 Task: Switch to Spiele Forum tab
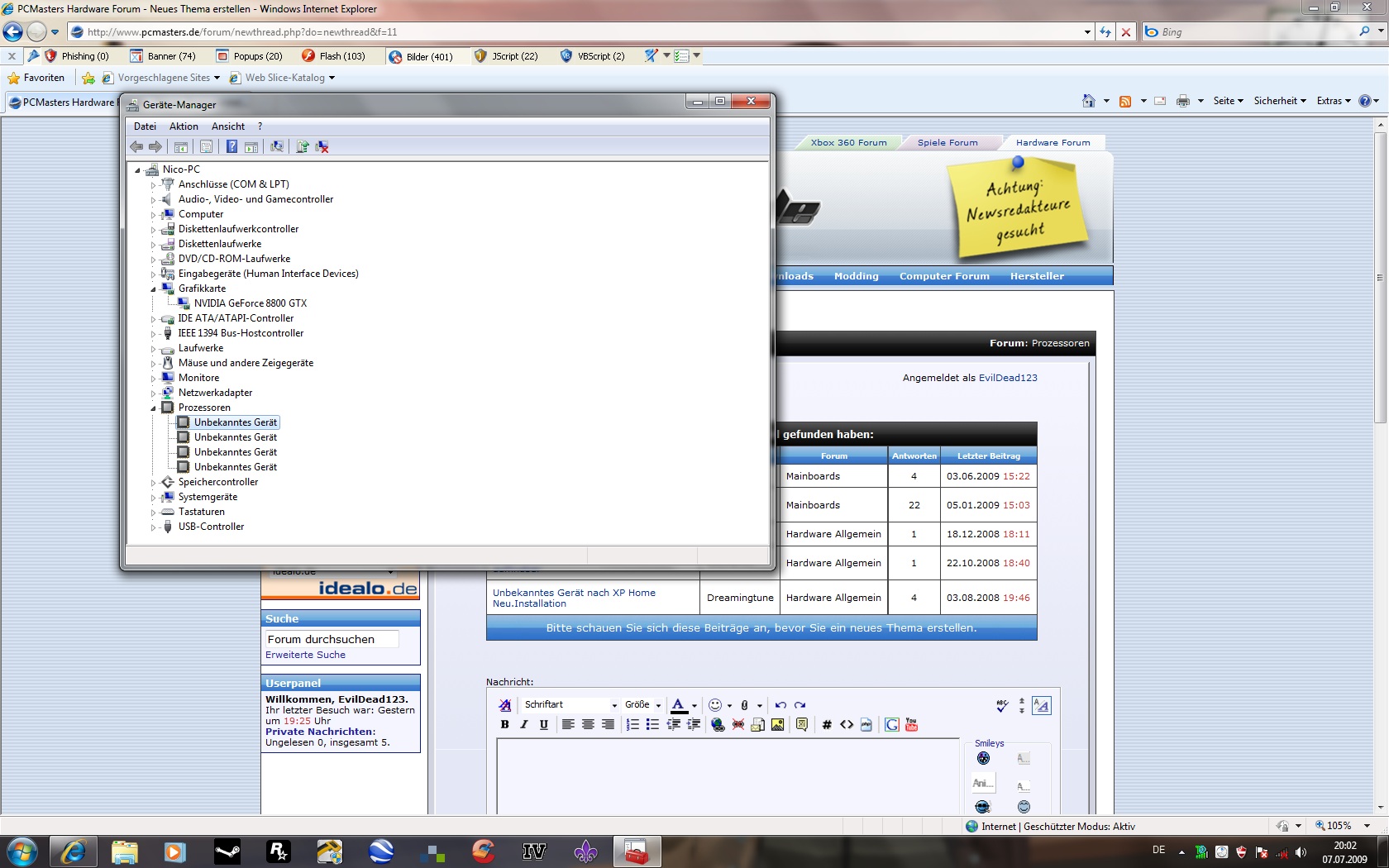(x=947, y=142)
